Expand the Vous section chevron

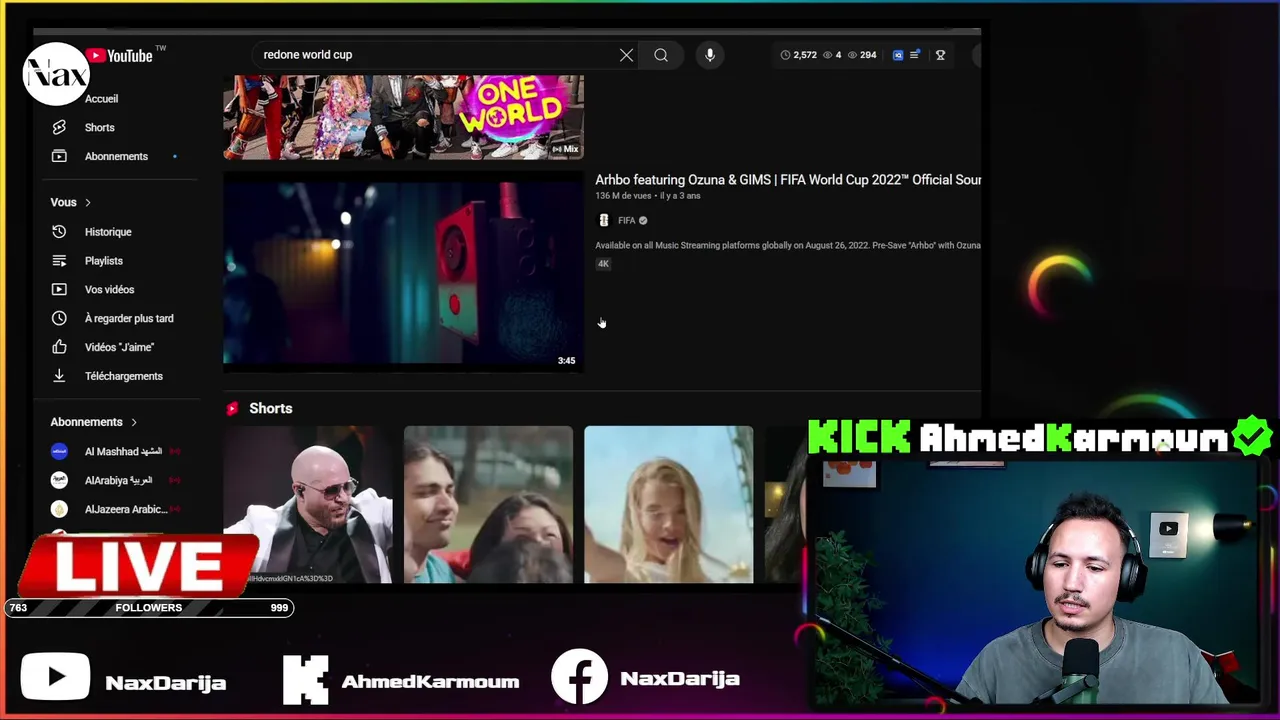pos(88,203)
